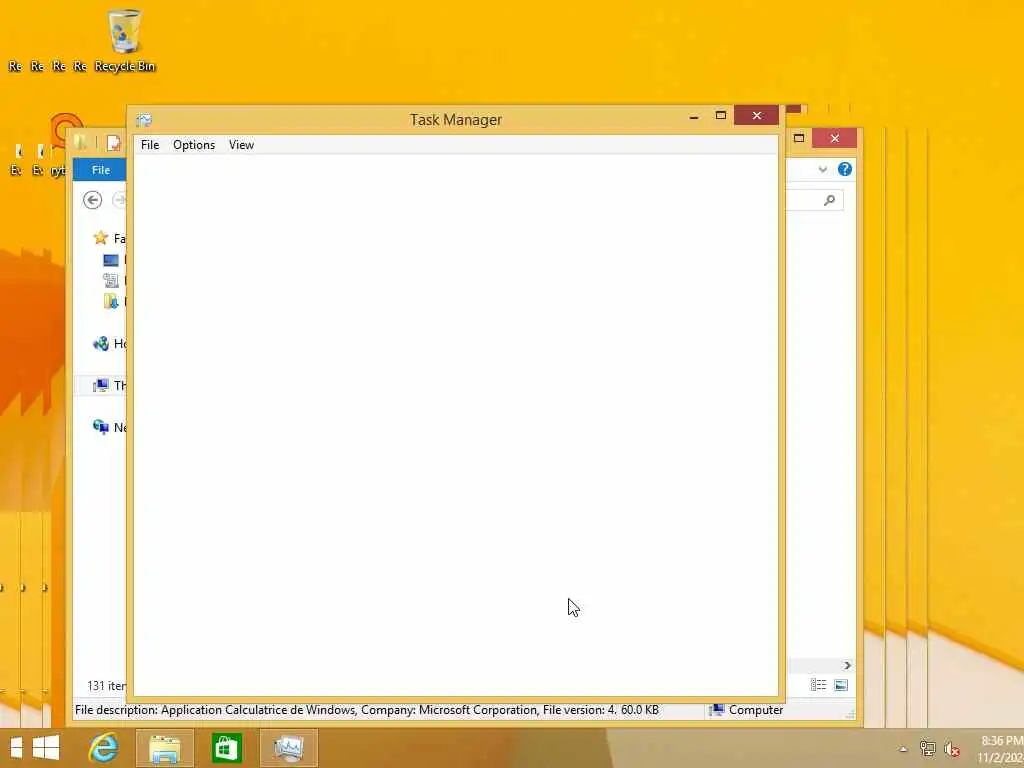This screenshot has width=1024, height=768.
Task: Open the muted volume tray icon
Action: (952, 748)
